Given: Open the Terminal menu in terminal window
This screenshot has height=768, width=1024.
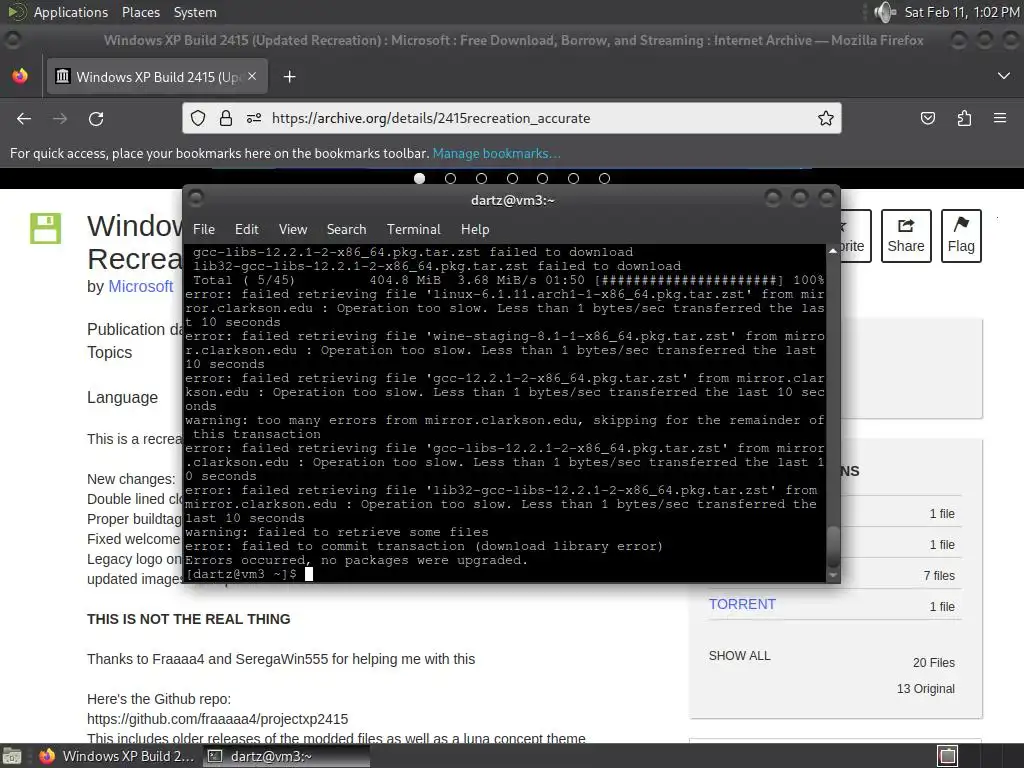Looking at the screenshot, I should (x=413, y=229).
